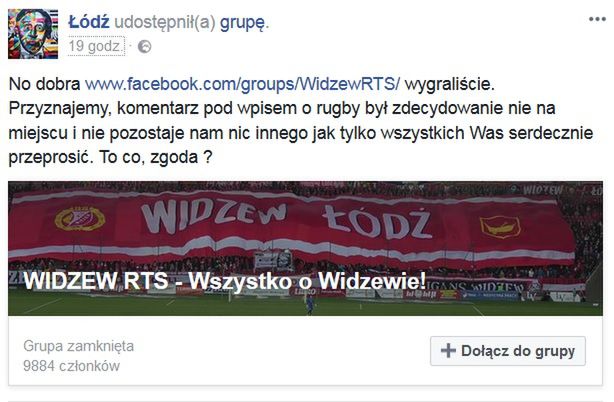Open the Łódź page profile picture
The height and width of the screenshot is (402, 614).
pos(33,34)
